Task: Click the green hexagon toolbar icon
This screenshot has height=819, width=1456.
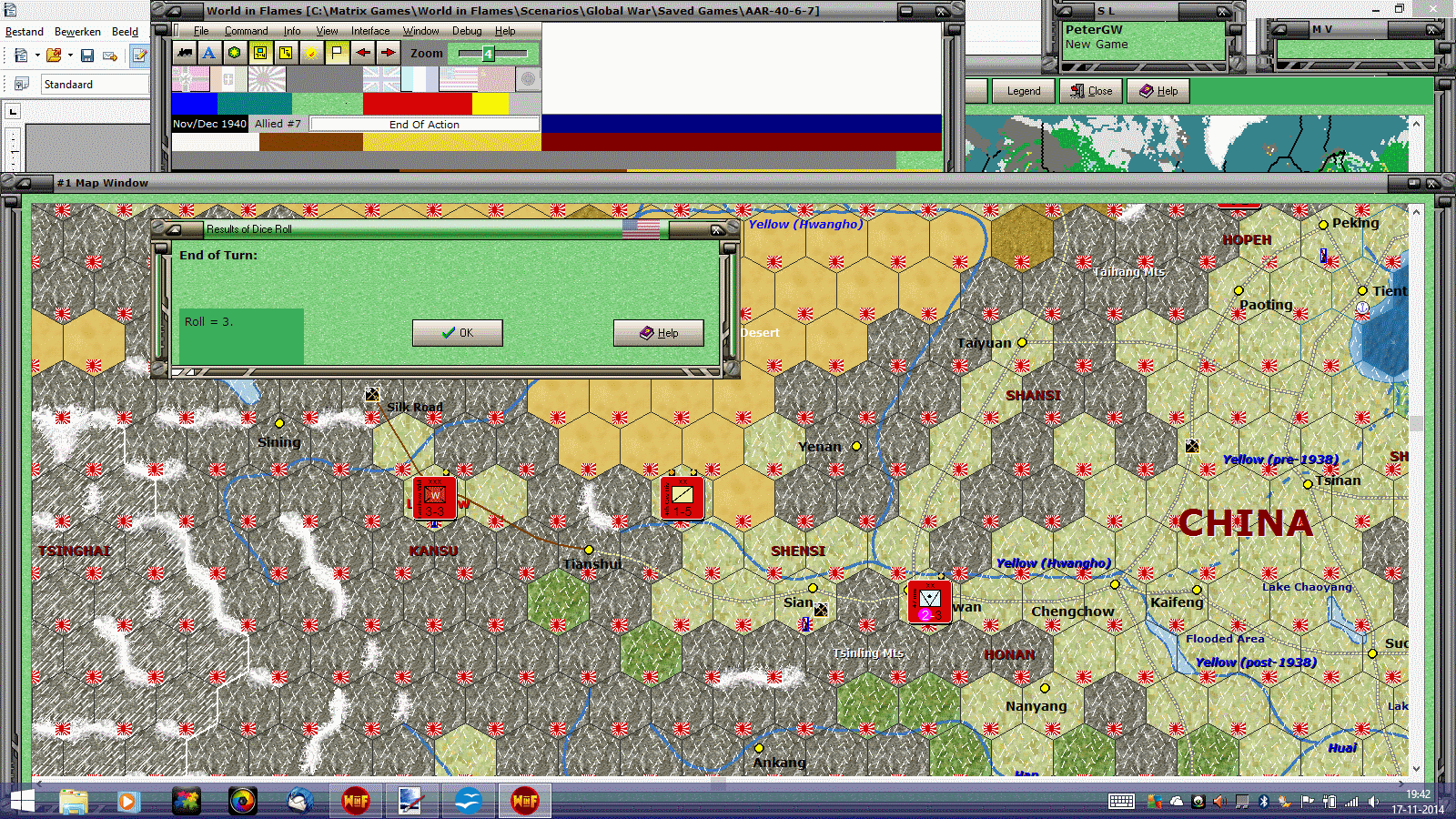Action: [x=235, y=53]
